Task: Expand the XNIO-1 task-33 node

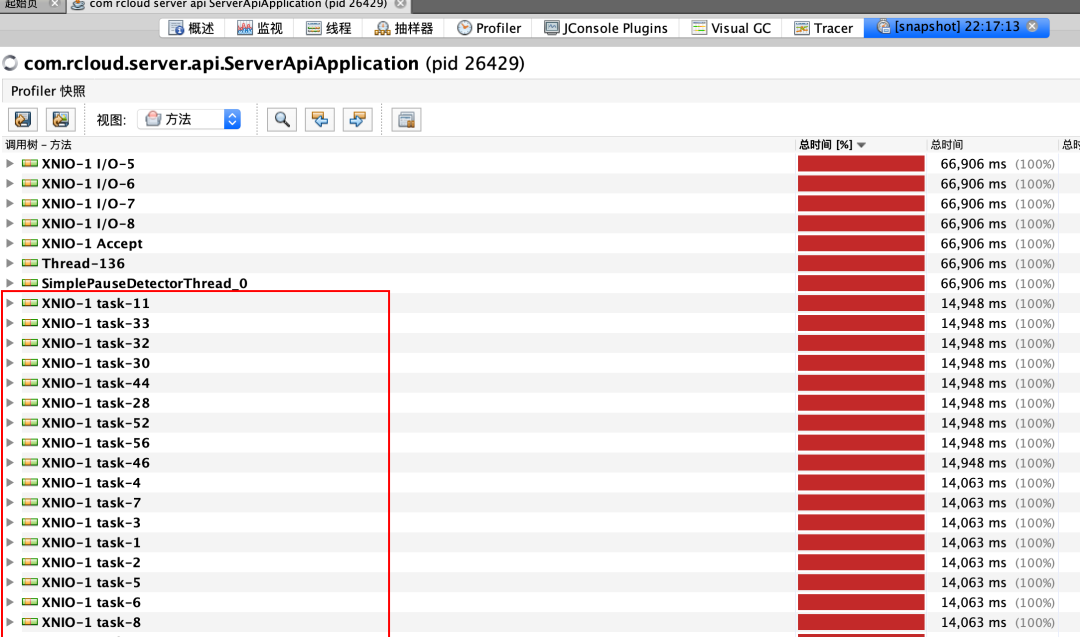Action: [x=10, y=323]
